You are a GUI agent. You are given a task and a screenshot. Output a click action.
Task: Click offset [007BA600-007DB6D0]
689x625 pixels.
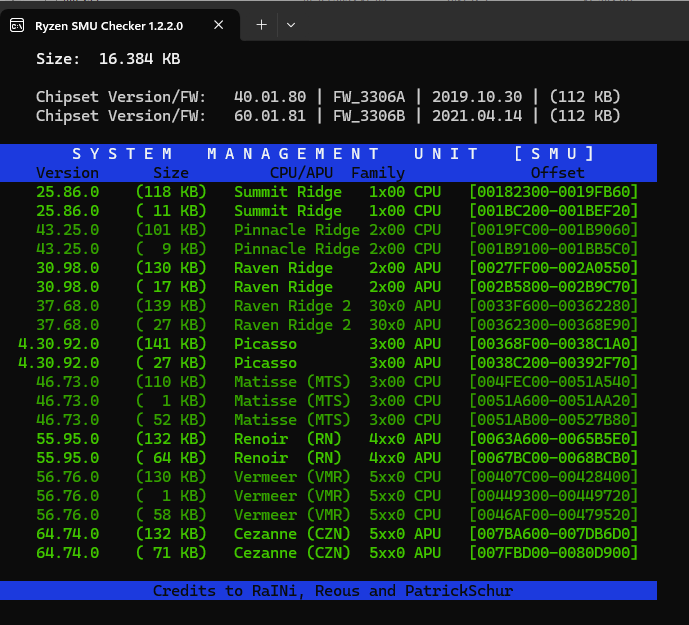(554, 534)
